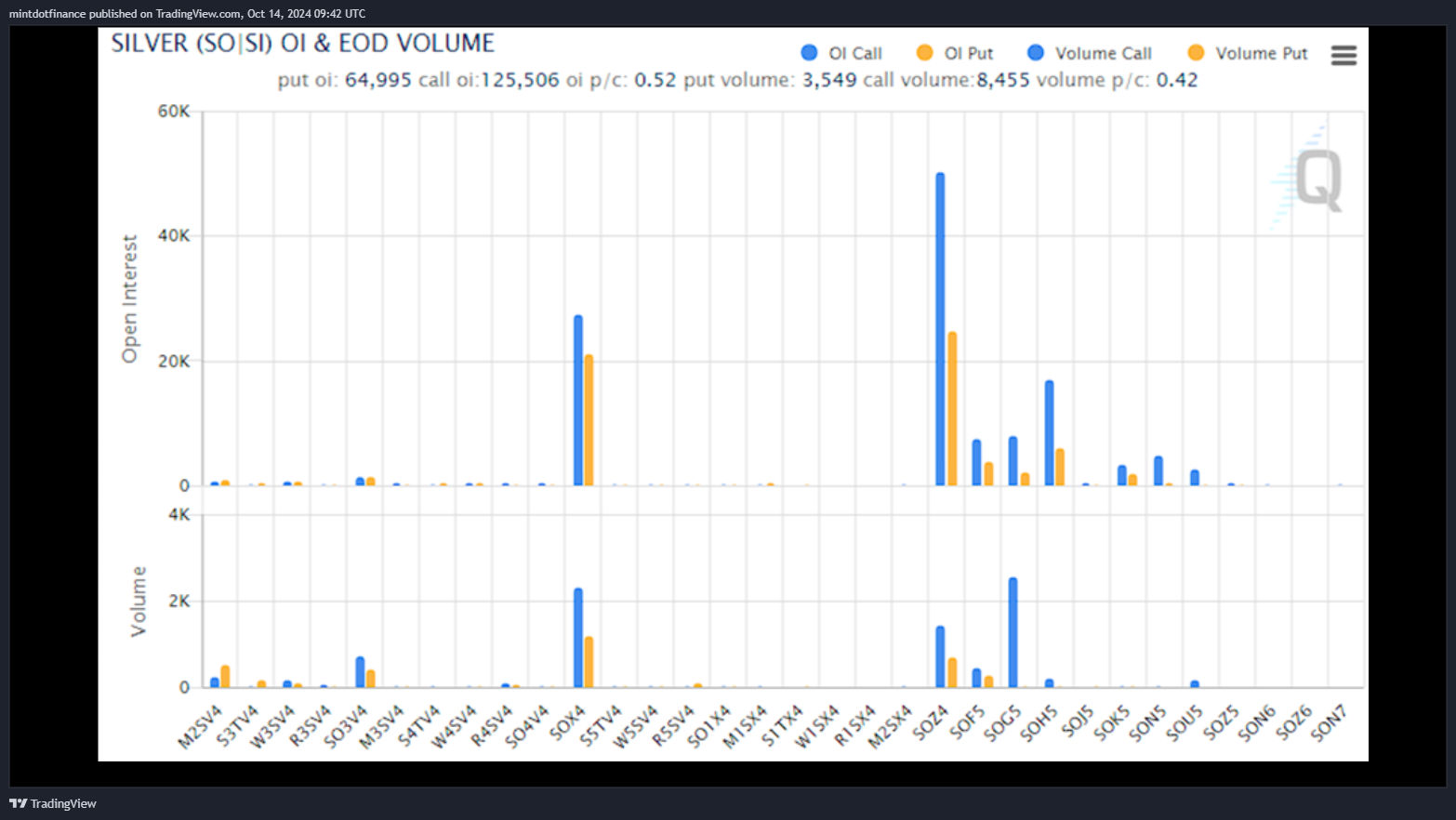Image resolution: width=1456 pixels, height=820 pixels.
Task: Click the put oi value 64,995
Action: [x=378, y=80]
